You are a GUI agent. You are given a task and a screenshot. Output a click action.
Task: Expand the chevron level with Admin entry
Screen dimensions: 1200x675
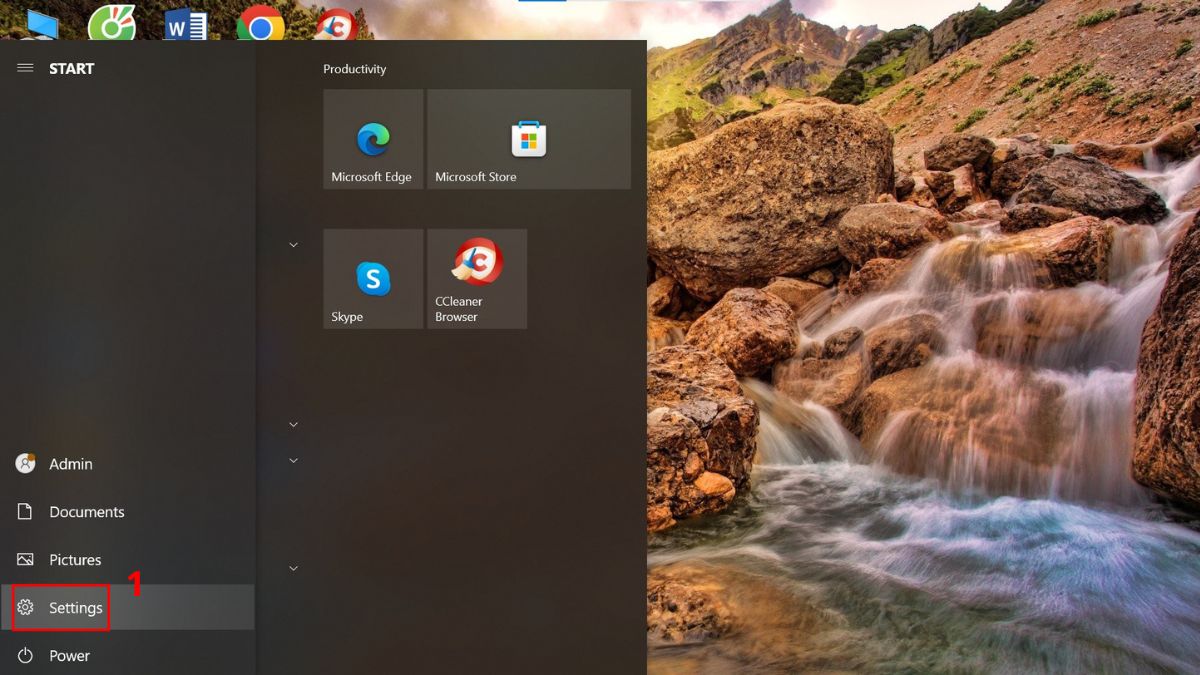click(293, 460)
